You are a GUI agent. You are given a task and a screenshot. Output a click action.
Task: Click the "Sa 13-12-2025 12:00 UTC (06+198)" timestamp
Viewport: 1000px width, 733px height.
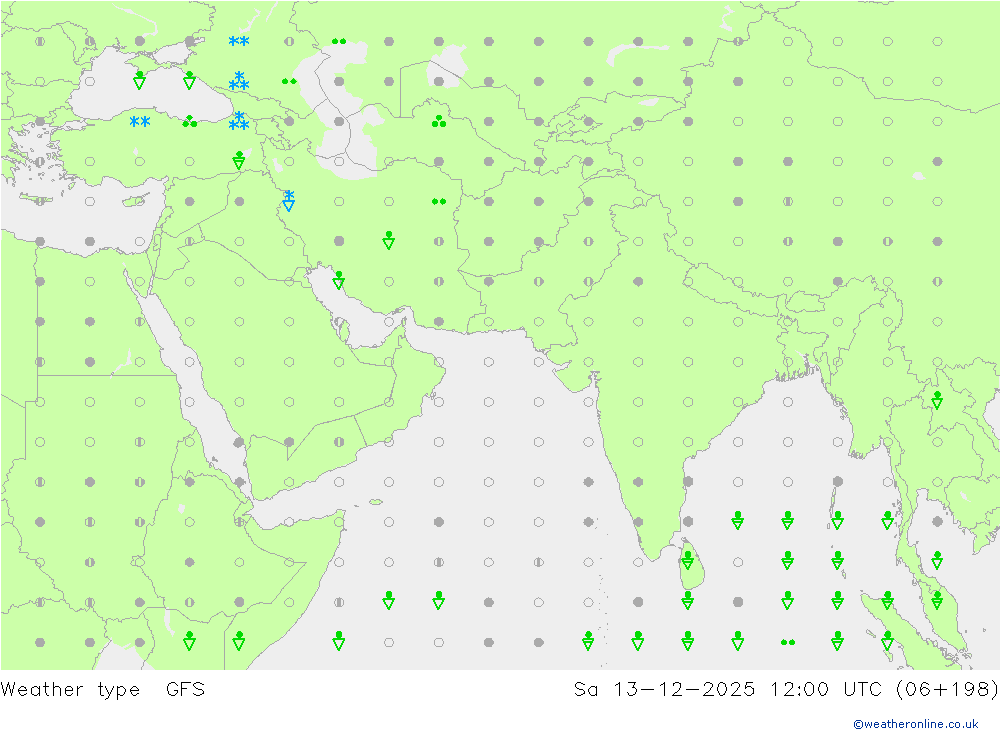click(x=786, y=690)
